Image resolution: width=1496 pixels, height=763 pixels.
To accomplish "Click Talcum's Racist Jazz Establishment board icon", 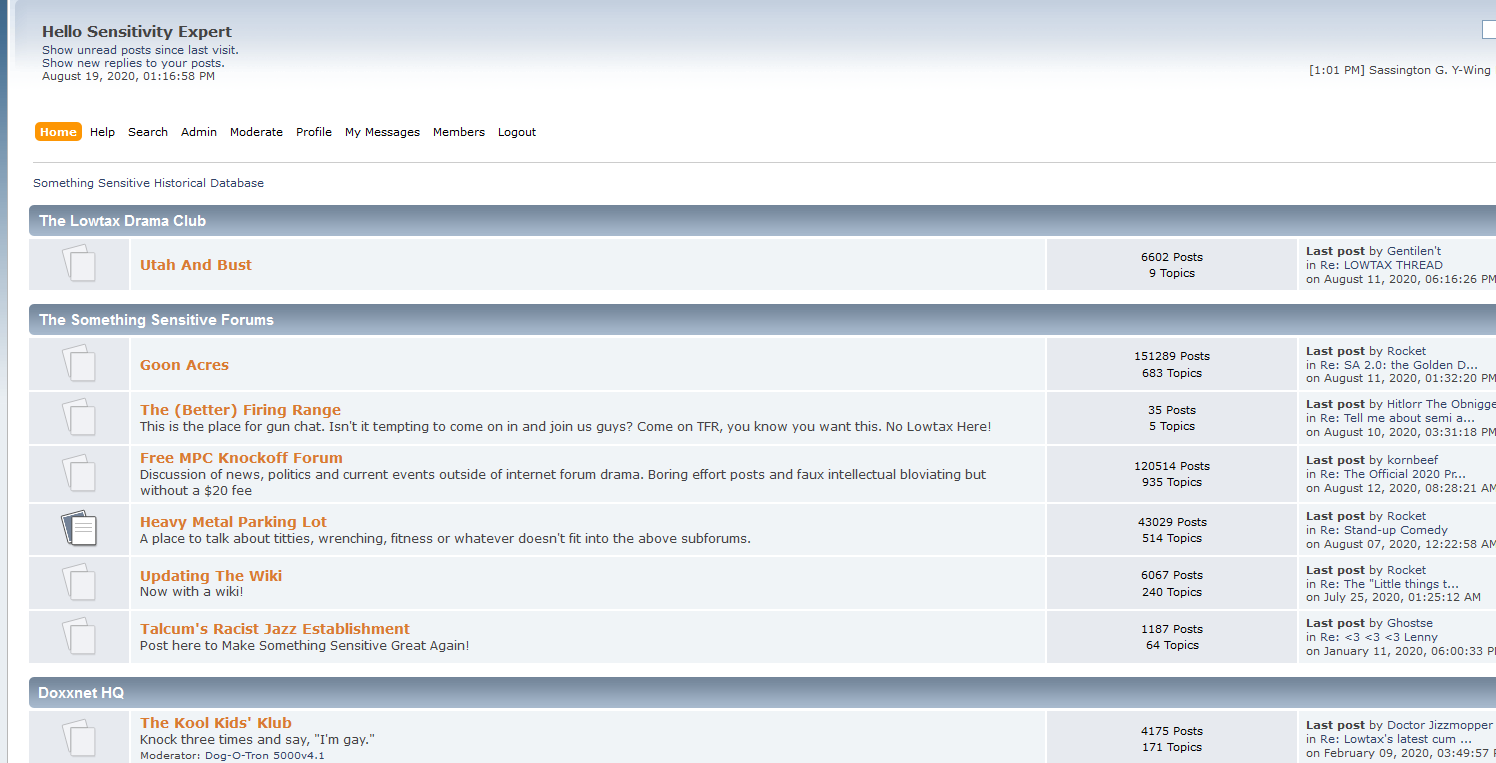I will pos(79,636).
